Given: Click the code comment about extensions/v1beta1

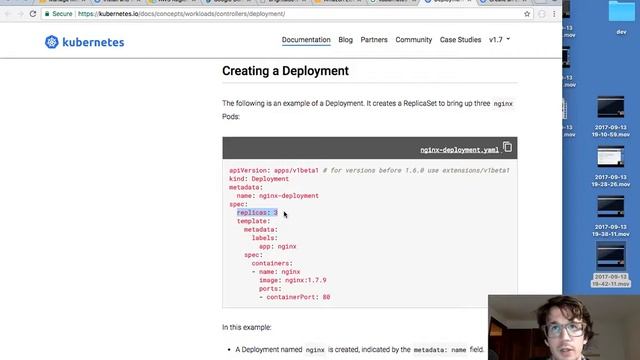Looking at the screenshot, I should [416, 171].
